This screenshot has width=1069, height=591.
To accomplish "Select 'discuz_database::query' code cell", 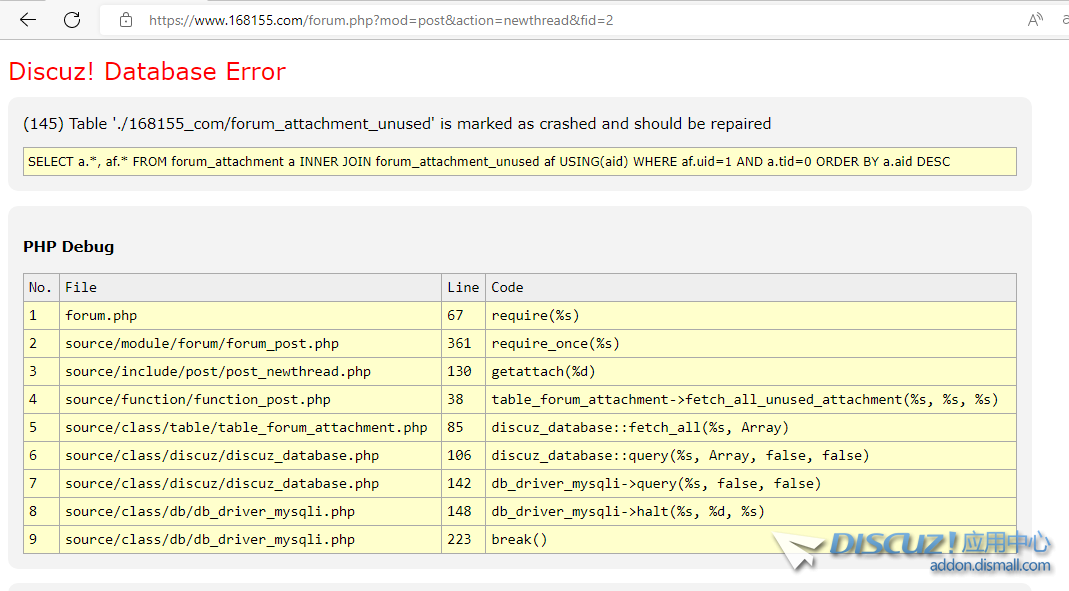I will tap(751, 455).
